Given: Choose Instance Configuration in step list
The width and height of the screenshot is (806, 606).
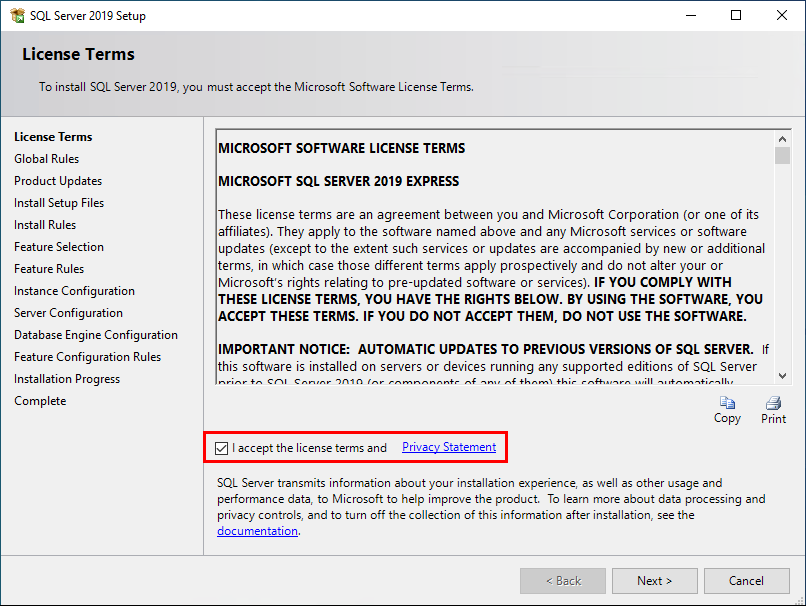Looking at the screenshot, I should (74, 291).
